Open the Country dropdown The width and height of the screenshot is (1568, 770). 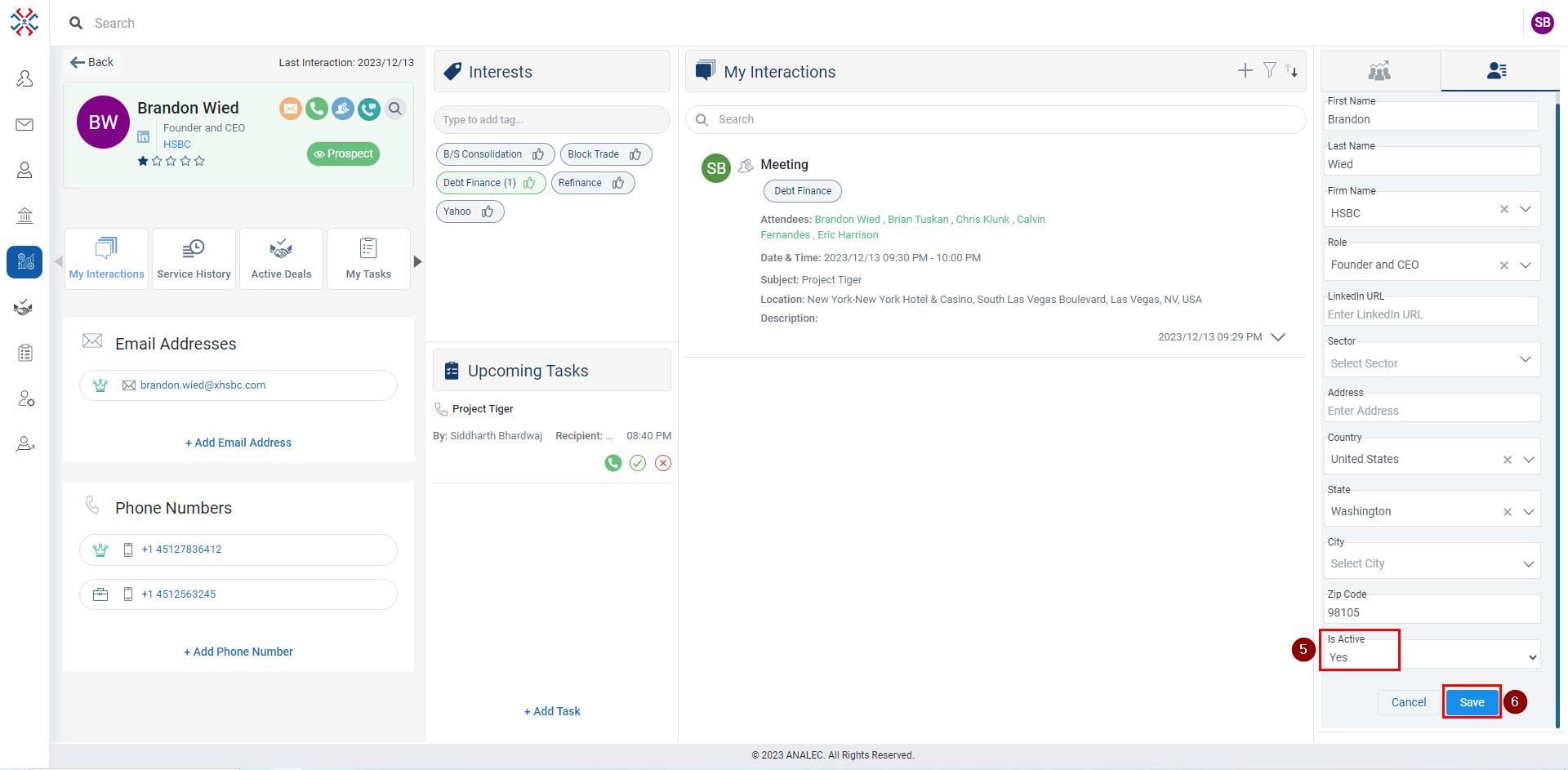(1529, 459)
